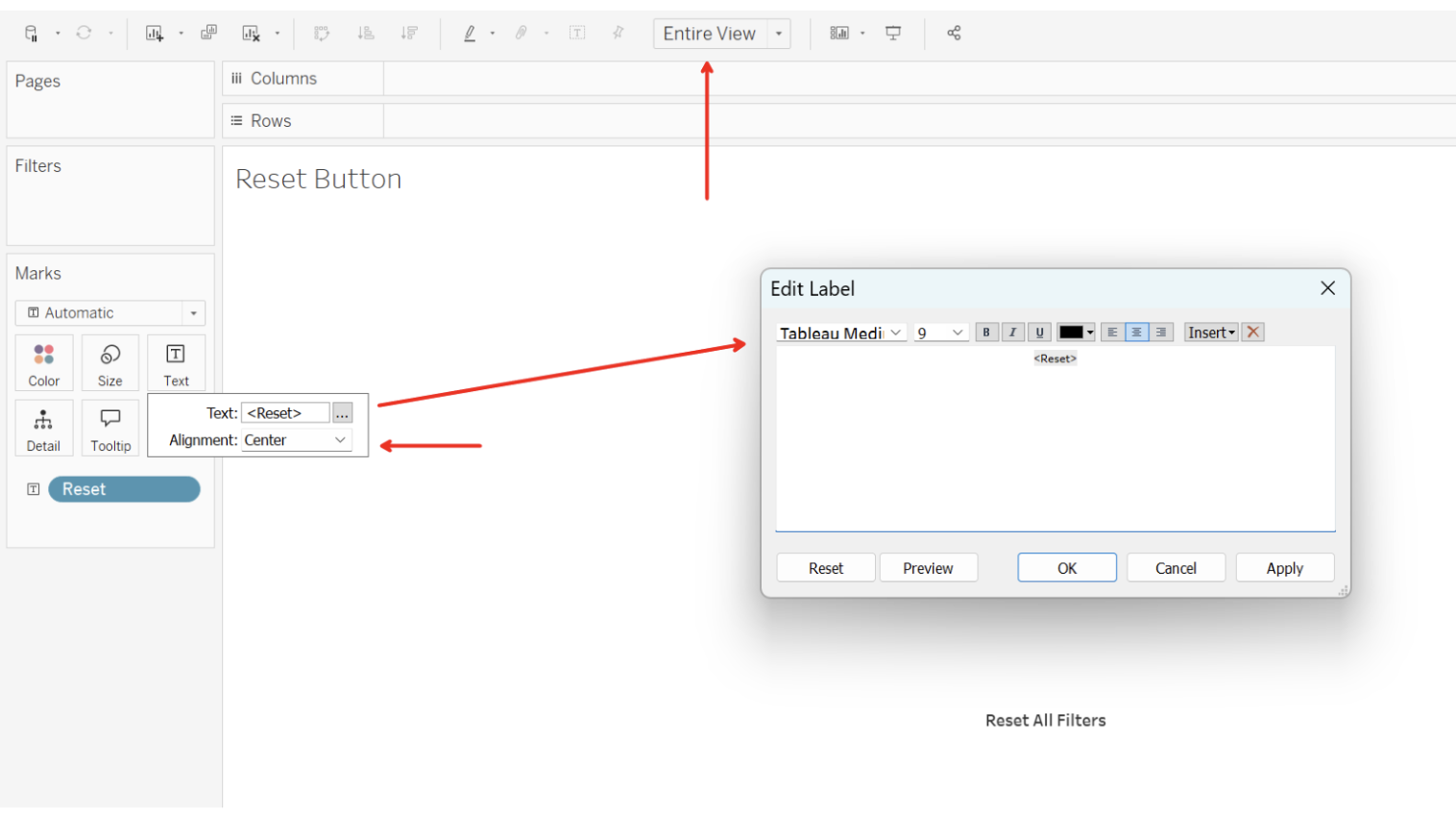
Task: Click the Share workbook icon
Action: [x=954, y=32]
